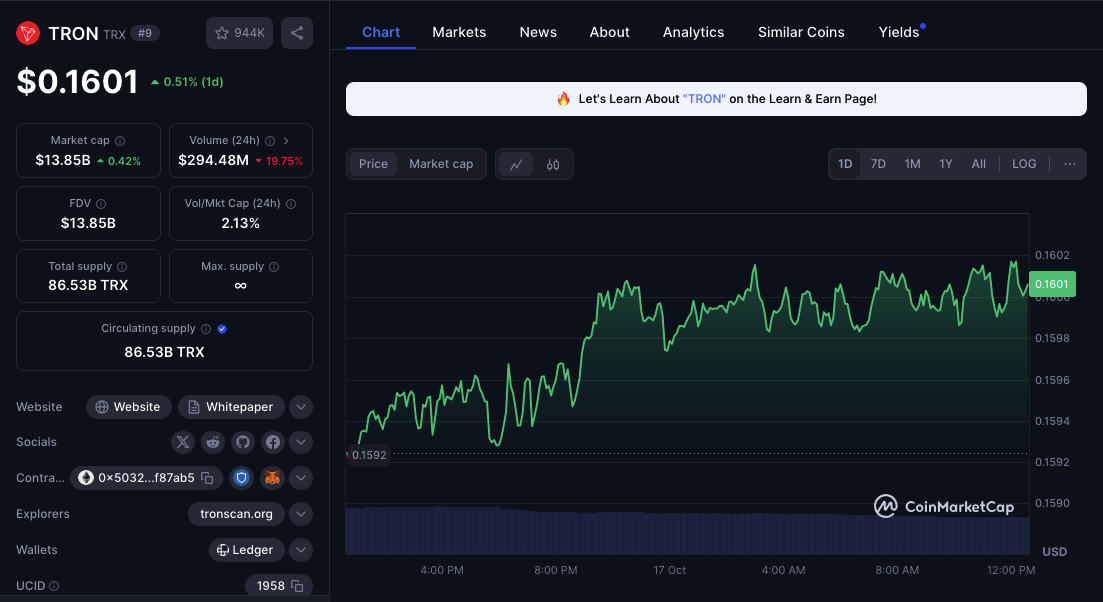Viewport: 1103px width, 602px height.
Task: Show the Market cap info tooltip icon
Action: pyautogui.click(x=120, y=141)
